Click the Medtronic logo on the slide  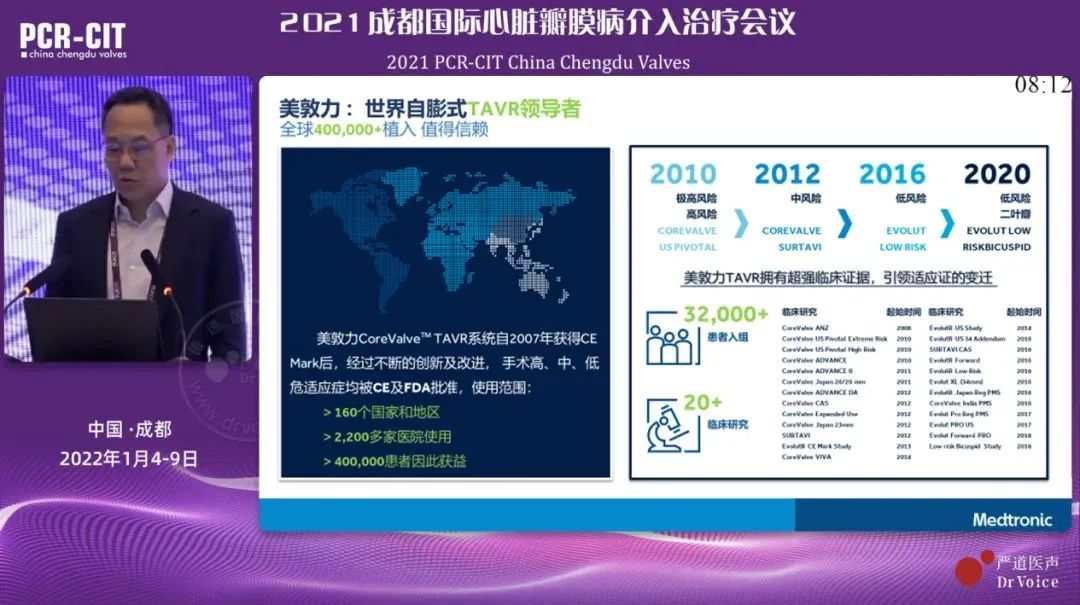point(1012,519)
